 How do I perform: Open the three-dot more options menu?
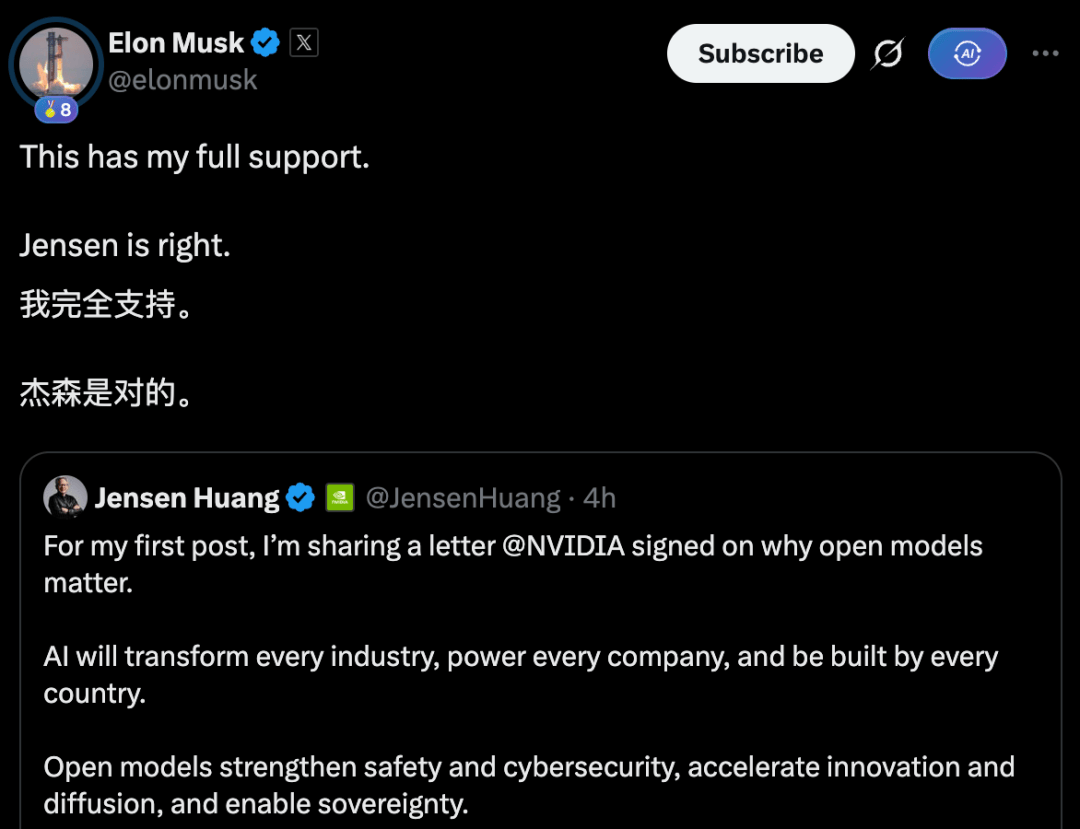point(1045,53)
